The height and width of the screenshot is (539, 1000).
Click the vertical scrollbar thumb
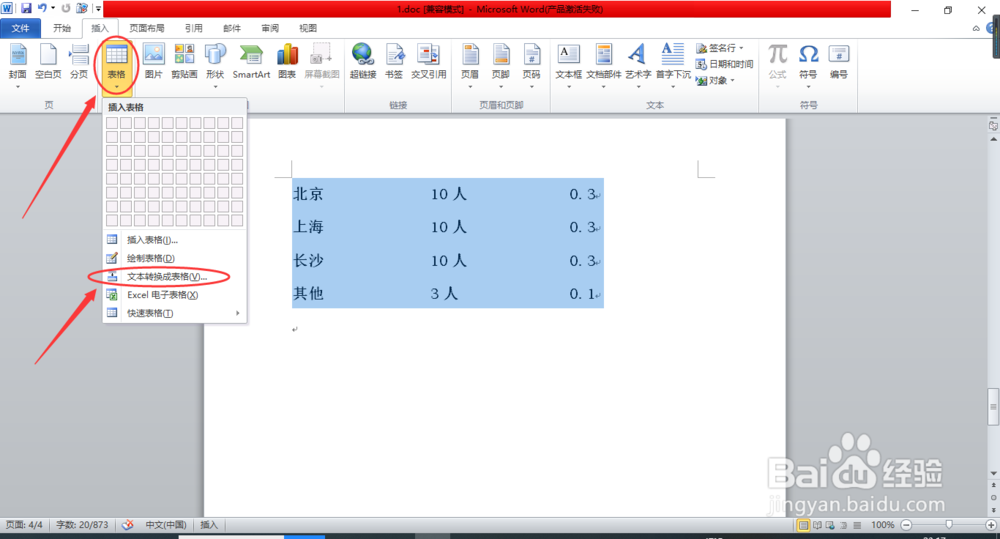coord(993,406)
